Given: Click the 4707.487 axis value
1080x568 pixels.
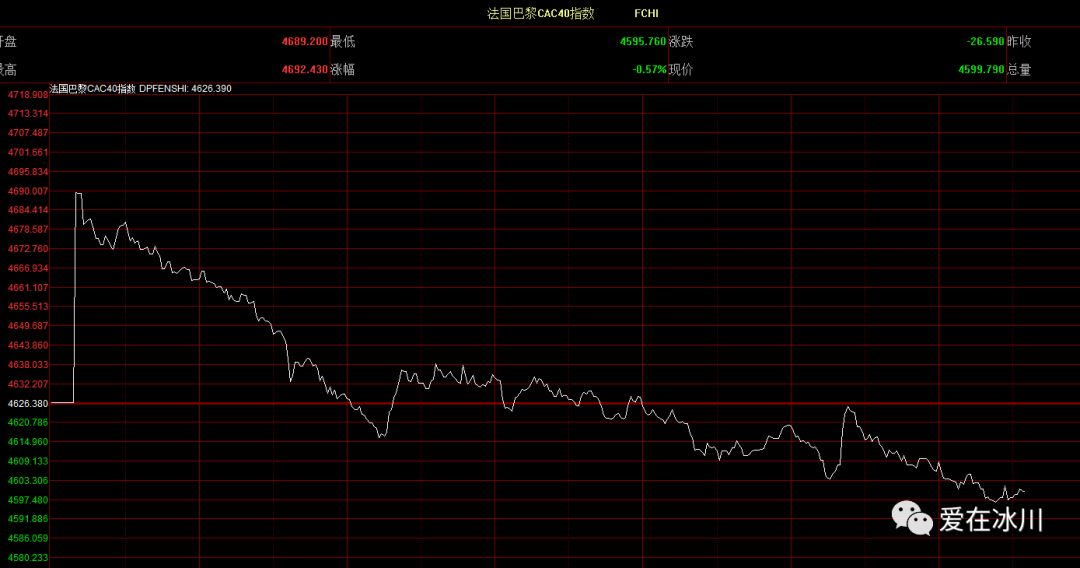Looking at the screenshot, I should [28, 132].
